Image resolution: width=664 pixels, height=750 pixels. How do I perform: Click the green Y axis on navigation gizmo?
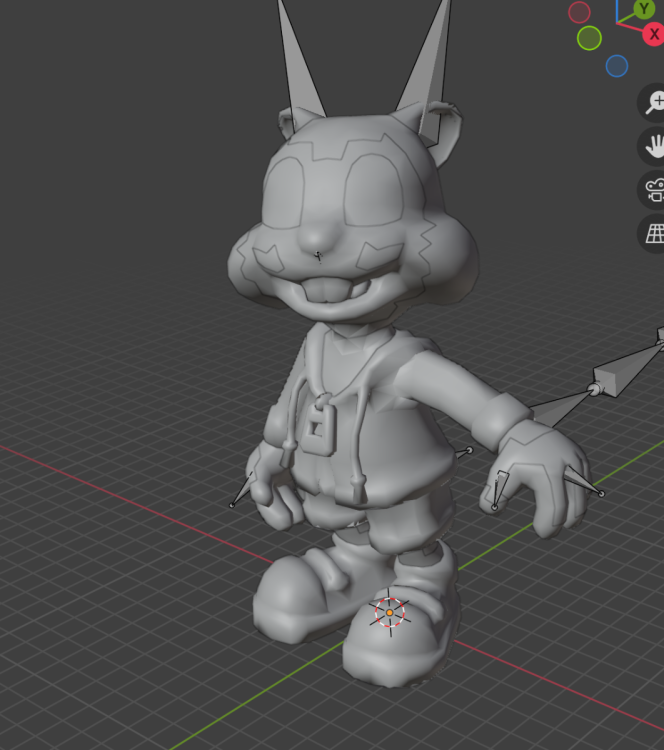(644, 9)
